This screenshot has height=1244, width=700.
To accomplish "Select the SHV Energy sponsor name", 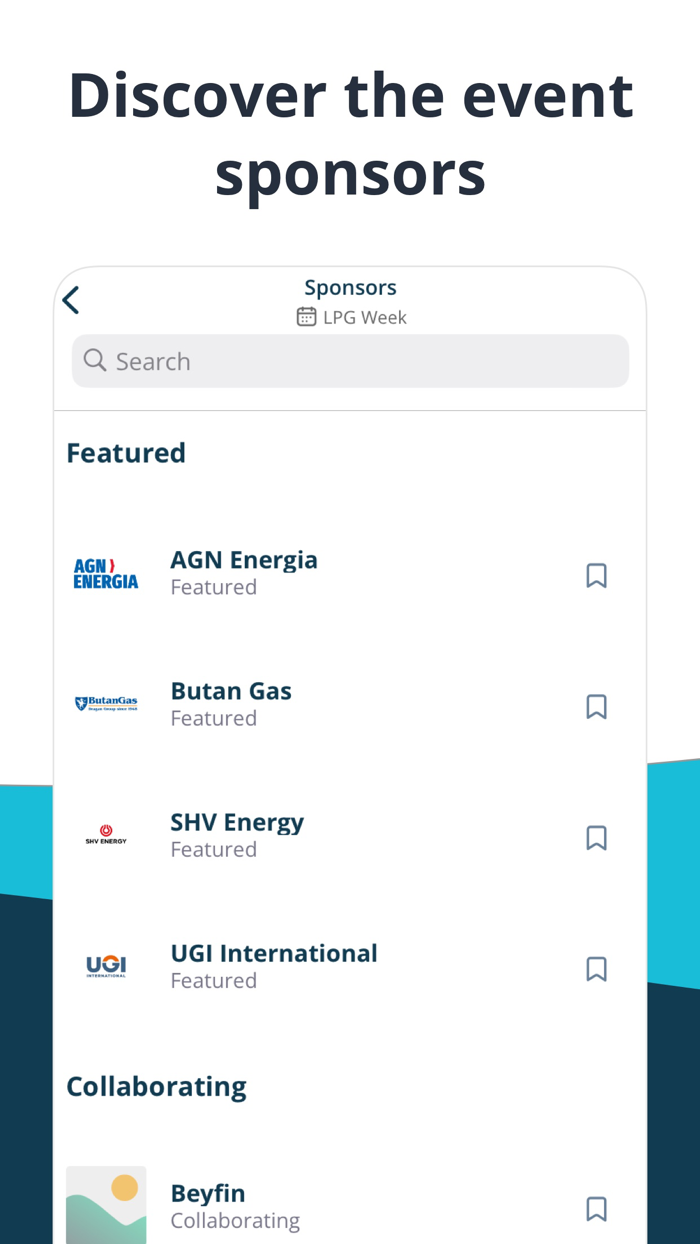I will point(237,821).
